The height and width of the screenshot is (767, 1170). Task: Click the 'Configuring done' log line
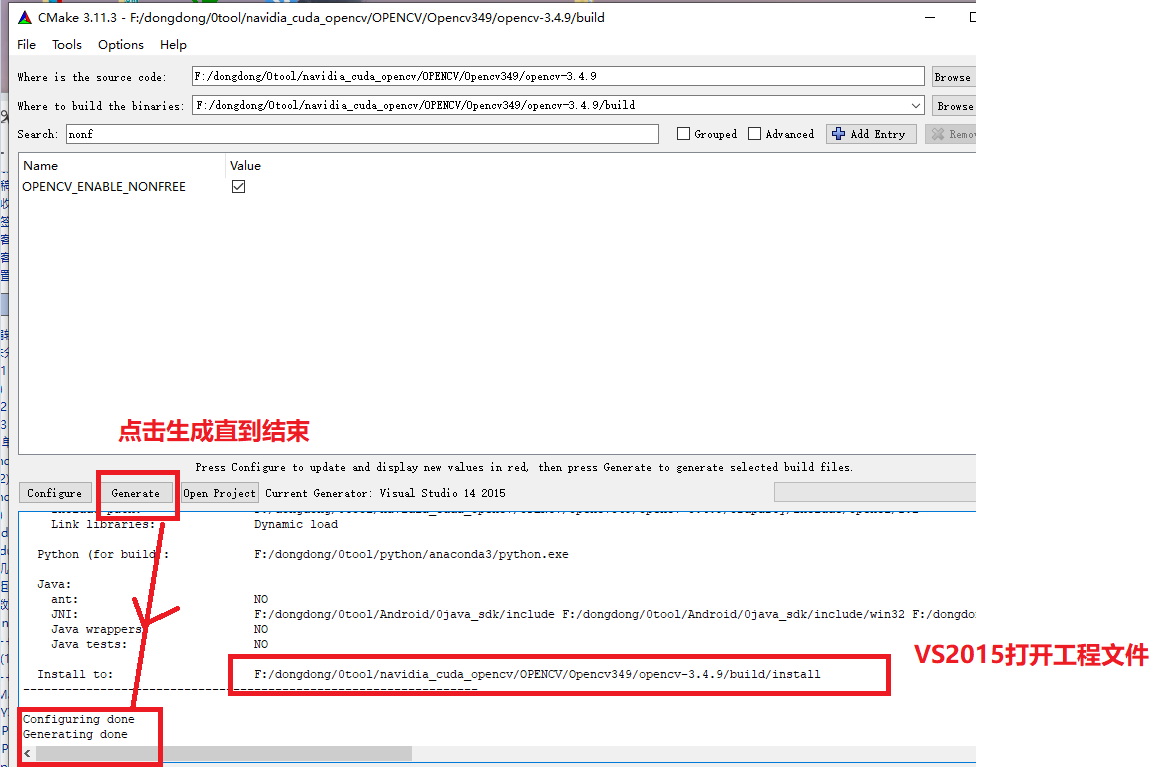coord(78,719)
